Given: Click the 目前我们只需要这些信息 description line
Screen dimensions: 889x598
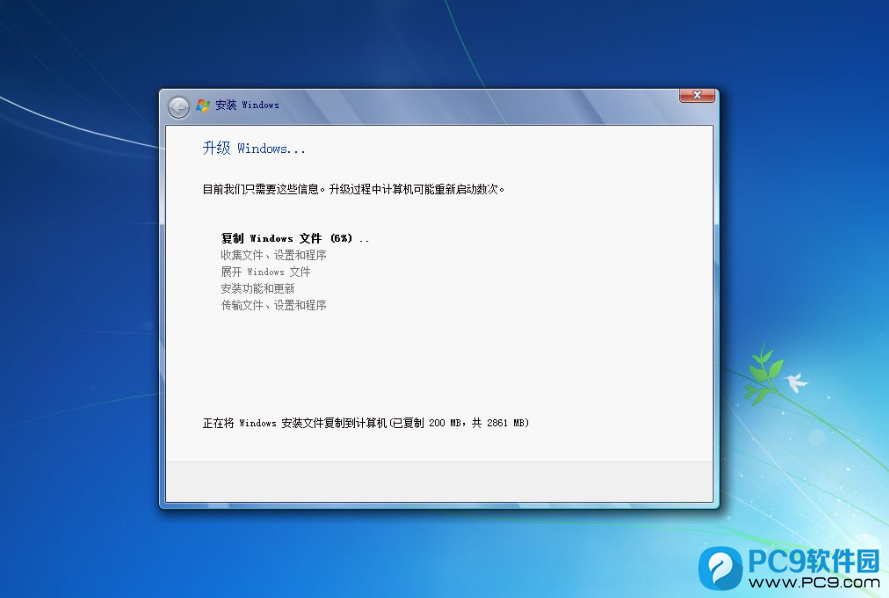Looking at the screenshot, I should 354,189.
